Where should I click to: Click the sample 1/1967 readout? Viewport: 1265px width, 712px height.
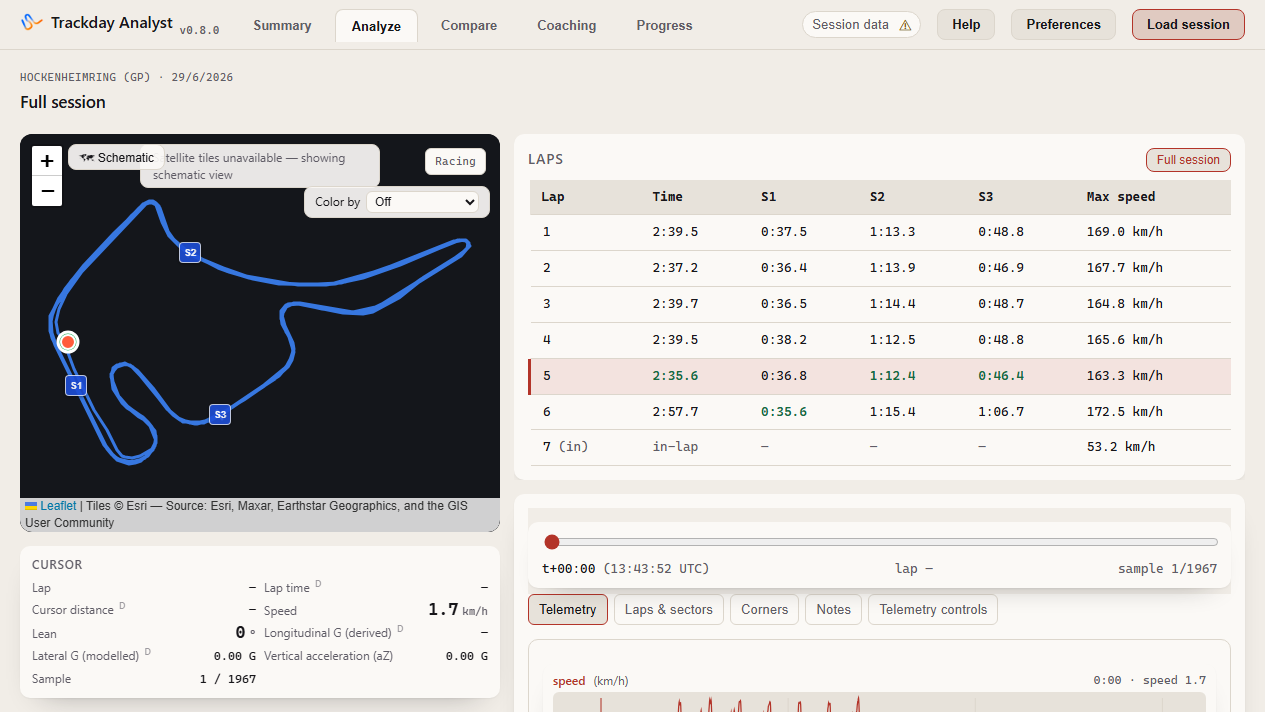point(1168,569)
